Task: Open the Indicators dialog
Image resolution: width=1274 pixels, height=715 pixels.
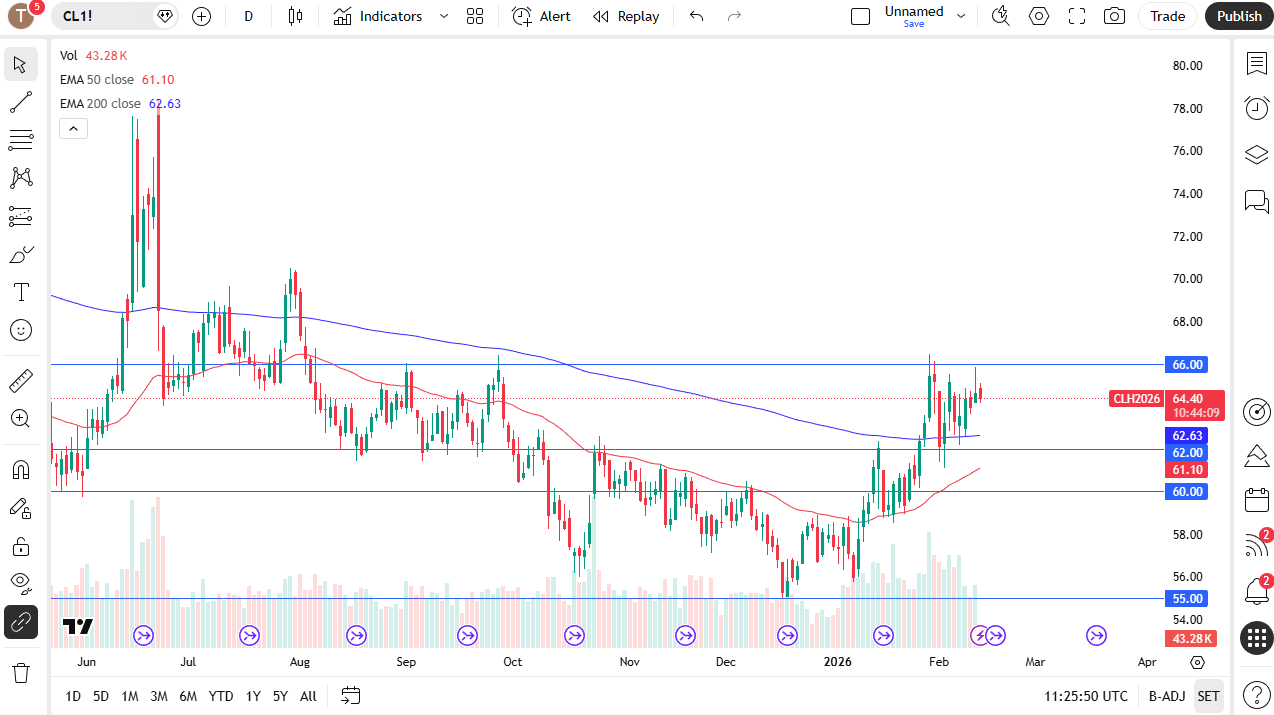Action: 378,16
